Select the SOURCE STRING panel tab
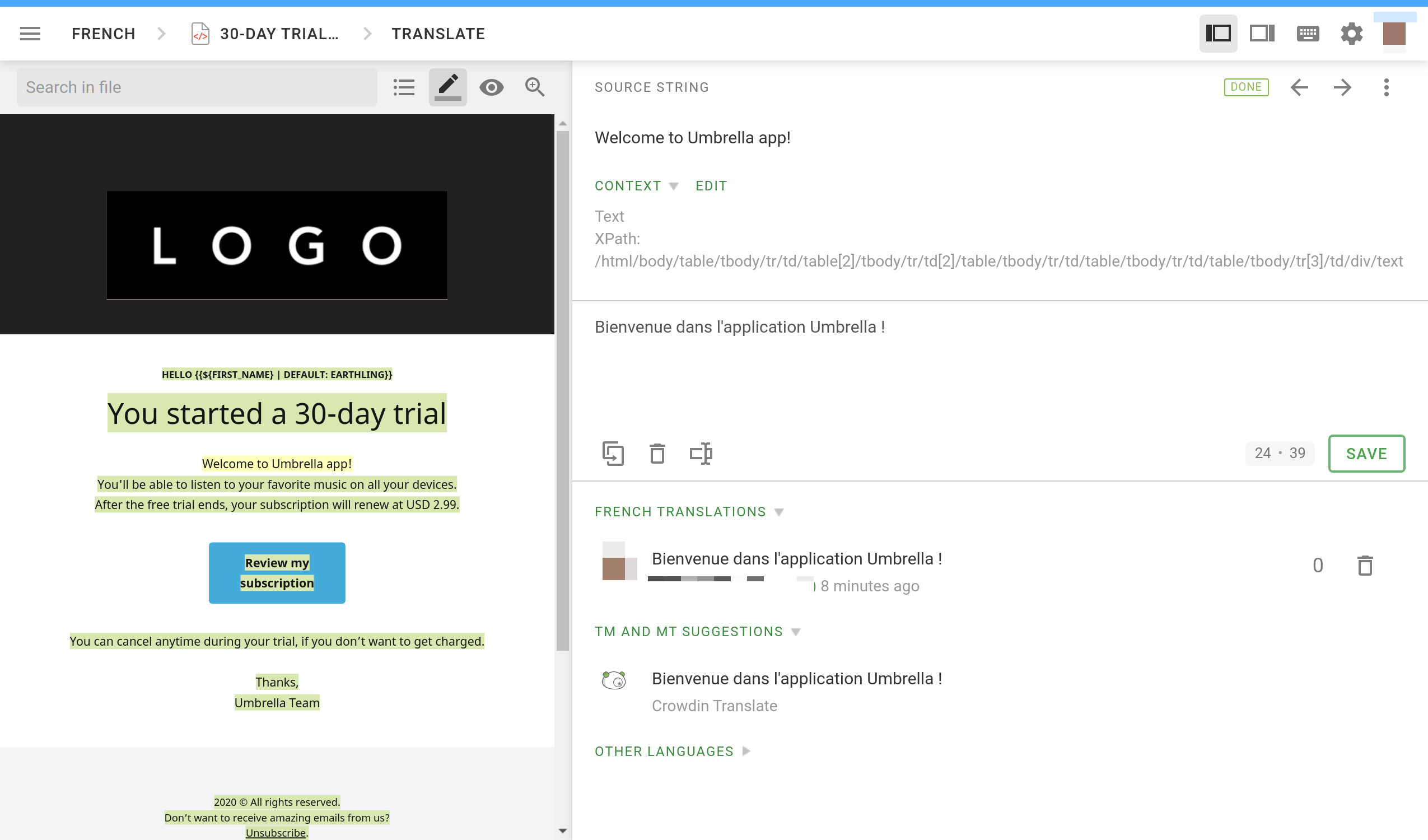Screen dimensions: 1428x840 point(651,87)
